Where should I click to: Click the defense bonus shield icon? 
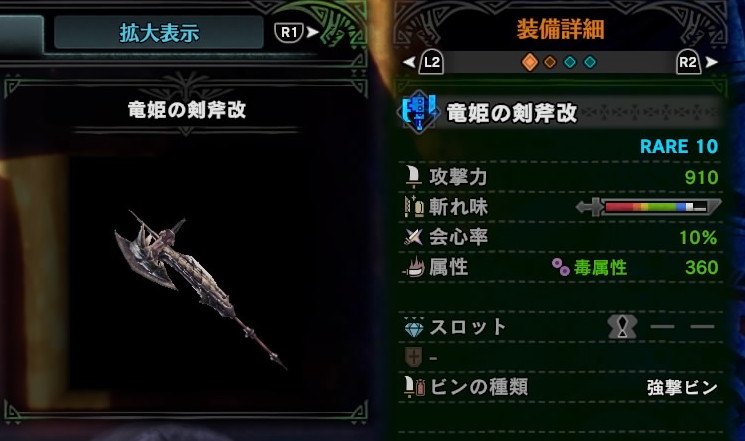click(413, 357)
